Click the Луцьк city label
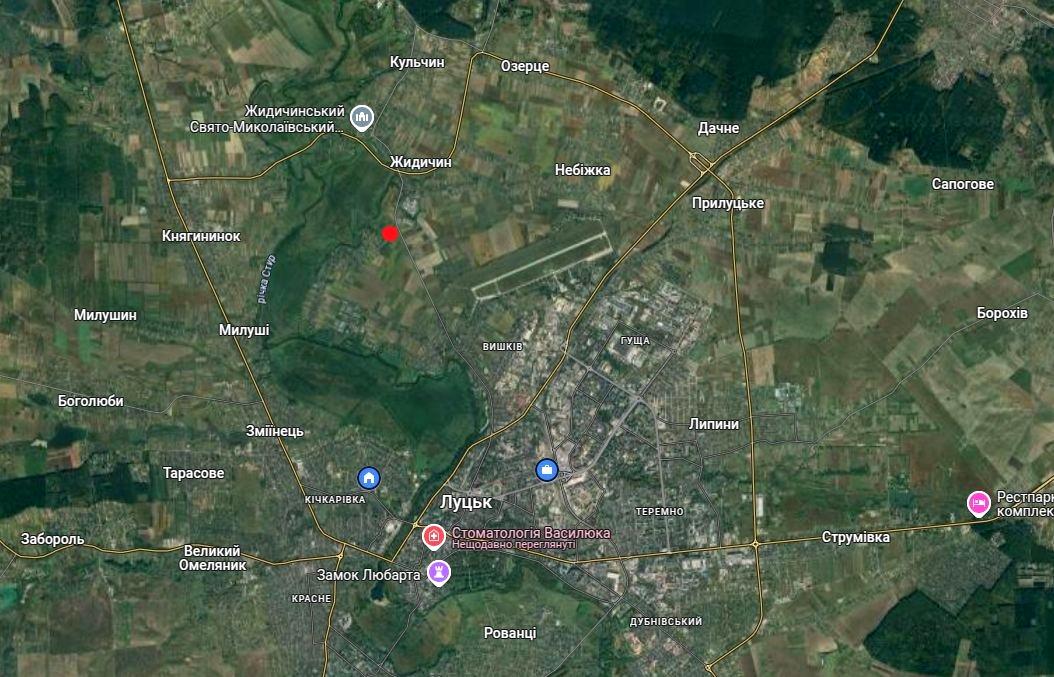Image resolution: width=1054 pixels, height=677 pixels. (466, 502)
